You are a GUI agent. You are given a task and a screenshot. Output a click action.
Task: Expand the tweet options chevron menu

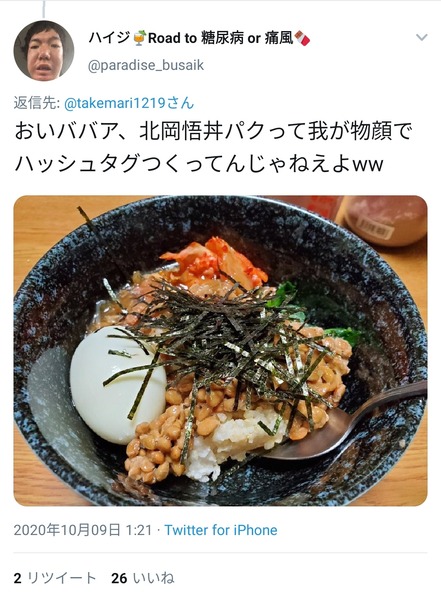click(421, 38)
